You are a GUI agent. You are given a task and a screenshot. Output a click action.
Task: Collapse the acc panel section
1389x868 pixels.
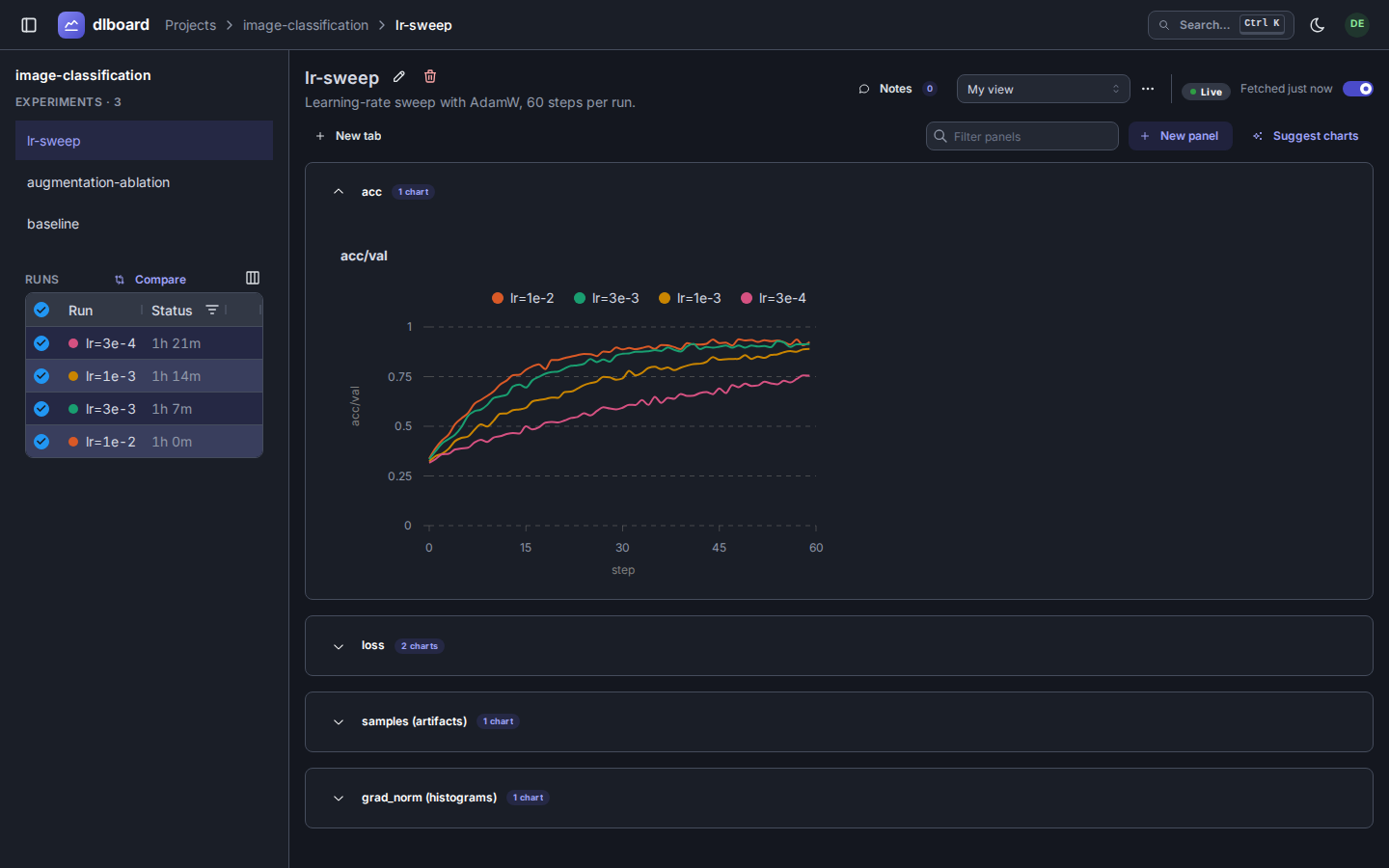tap(339, 192)
